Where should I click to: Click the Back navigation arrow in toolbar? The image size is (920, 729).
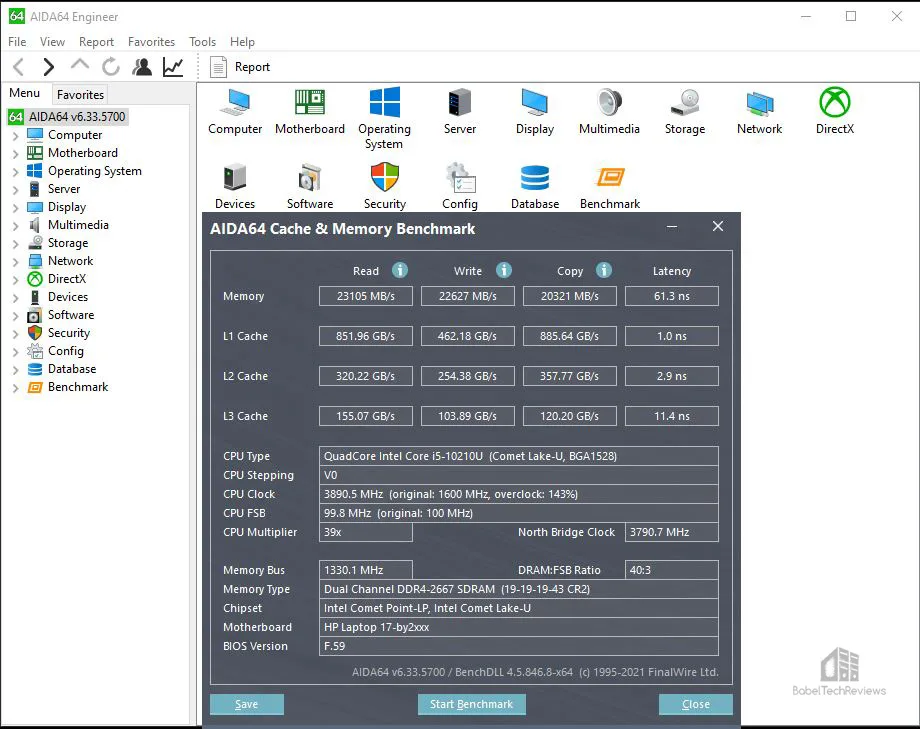point(19,67)
